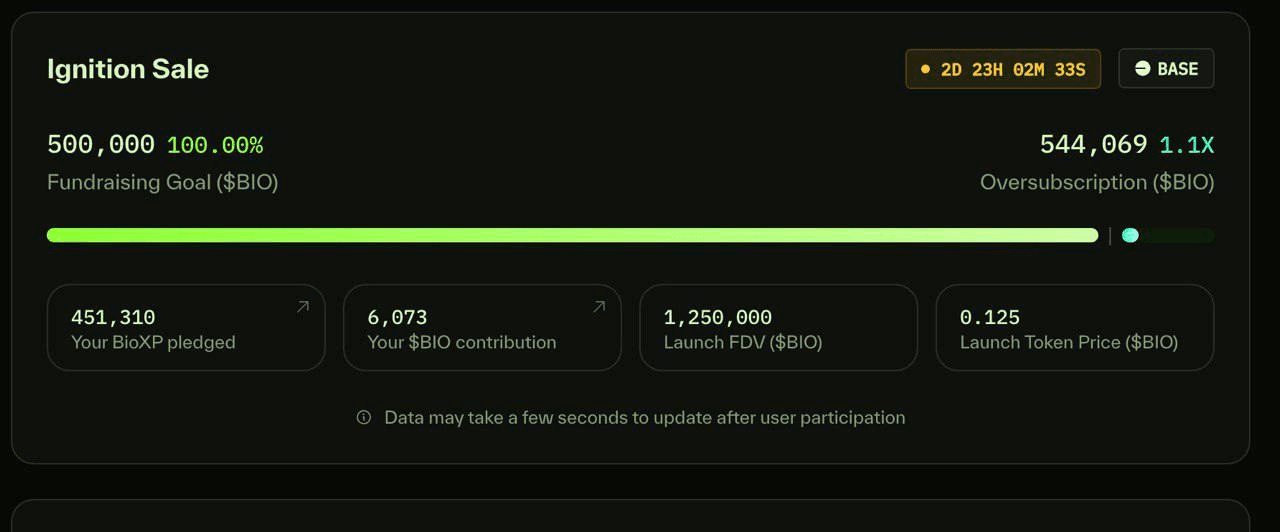Click the info icon beside data update notice

[x=364, y=417]
